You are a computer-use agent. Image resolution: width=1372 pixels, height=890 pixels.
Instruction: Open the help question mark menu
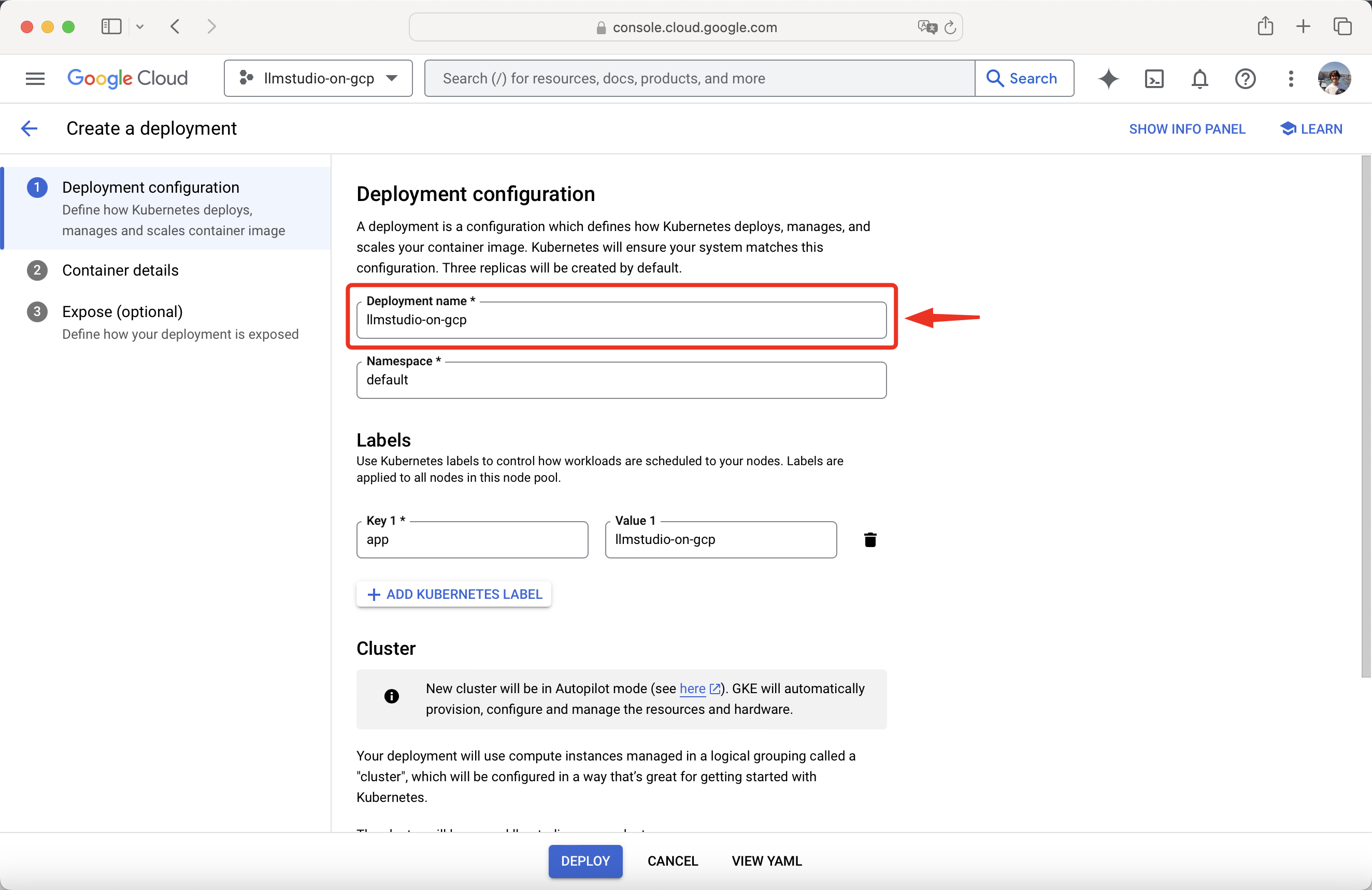1245,78
